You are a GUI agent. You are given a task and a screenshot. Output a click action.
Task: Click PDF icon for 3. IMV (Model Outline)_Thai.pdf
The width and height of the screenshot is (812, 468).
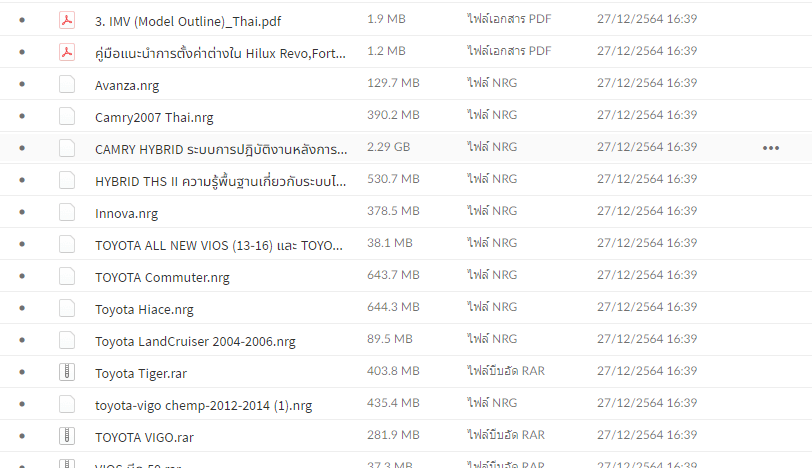point(67,20)
